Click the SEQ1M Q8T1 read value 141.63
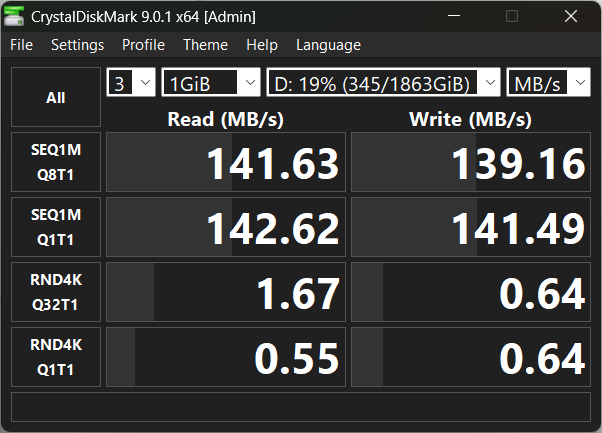The height and width of the screenshot is (433, 602). pos(226,162)
